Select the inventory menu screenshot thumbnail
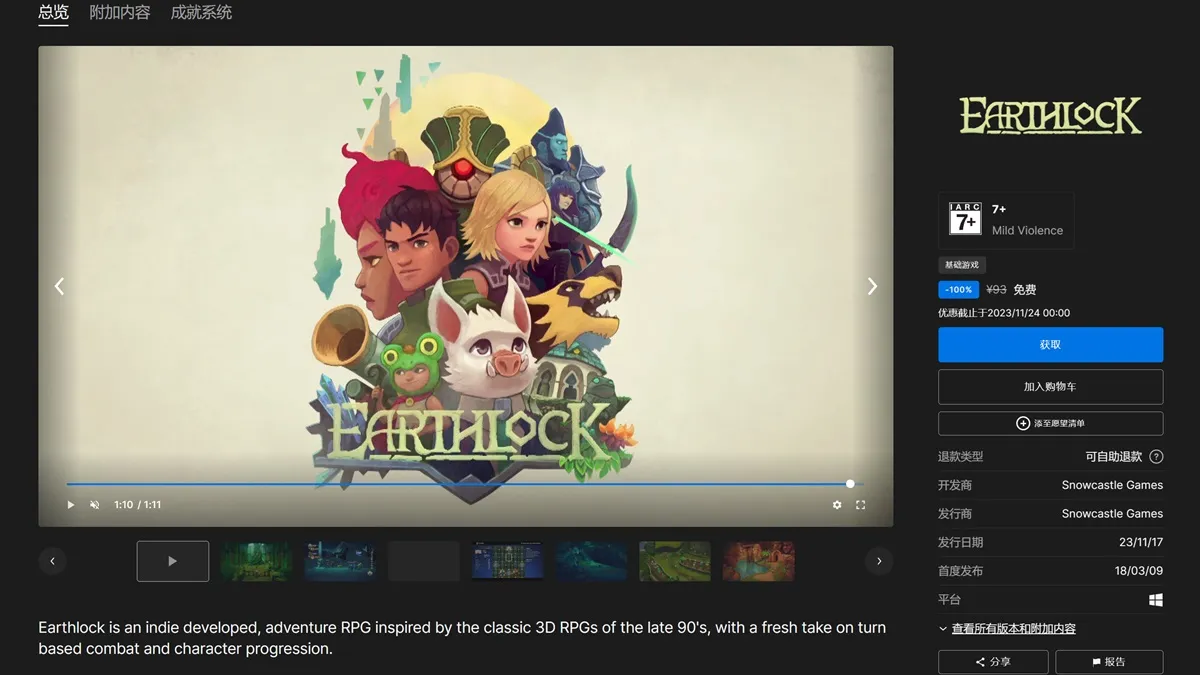This screenshot has width=1200, height=675. click(x=508, y=561)
